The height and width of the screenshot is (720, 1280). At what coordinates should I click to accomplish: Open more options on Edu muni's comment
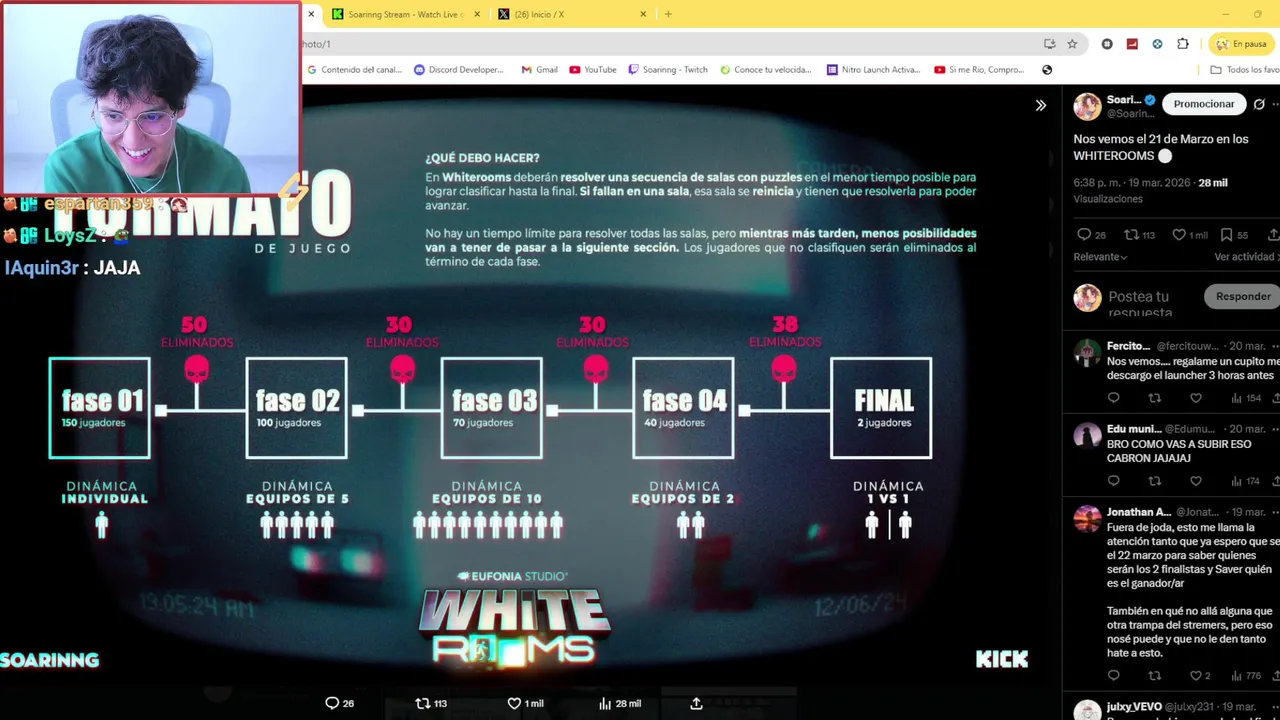[x=1275, y=429]
